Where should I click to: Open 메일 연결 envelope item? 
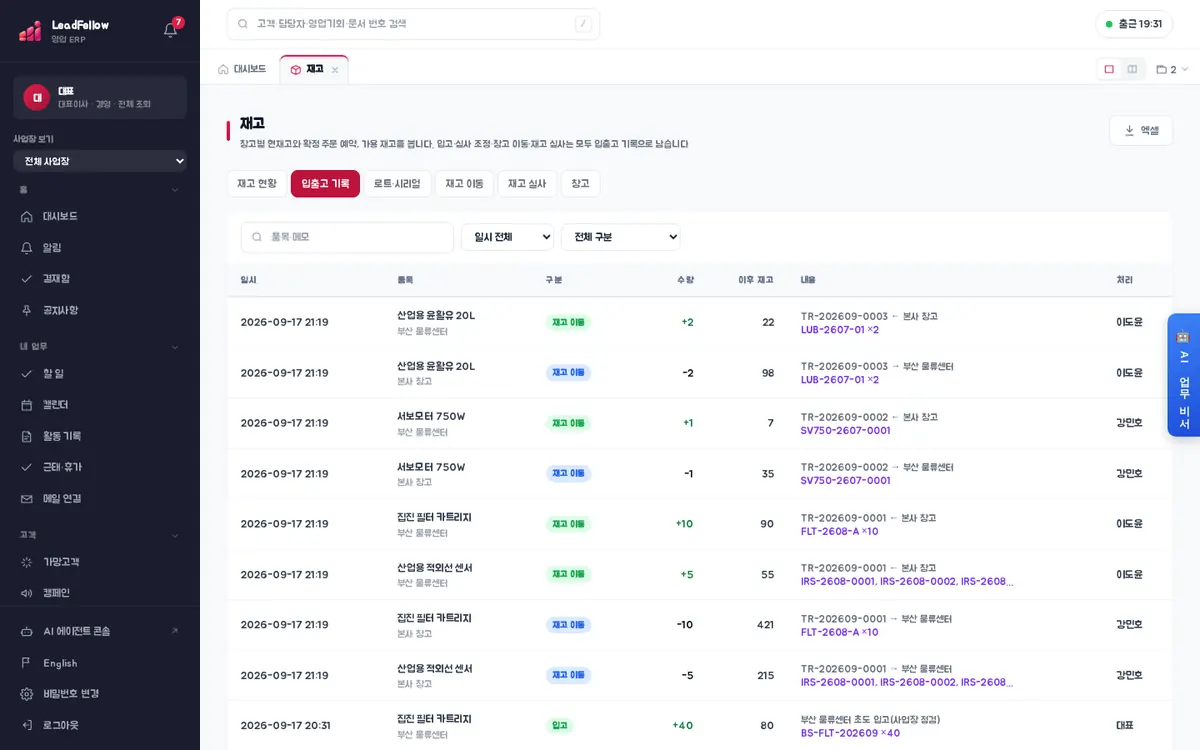pyautogui.click(x=100, y=498)
